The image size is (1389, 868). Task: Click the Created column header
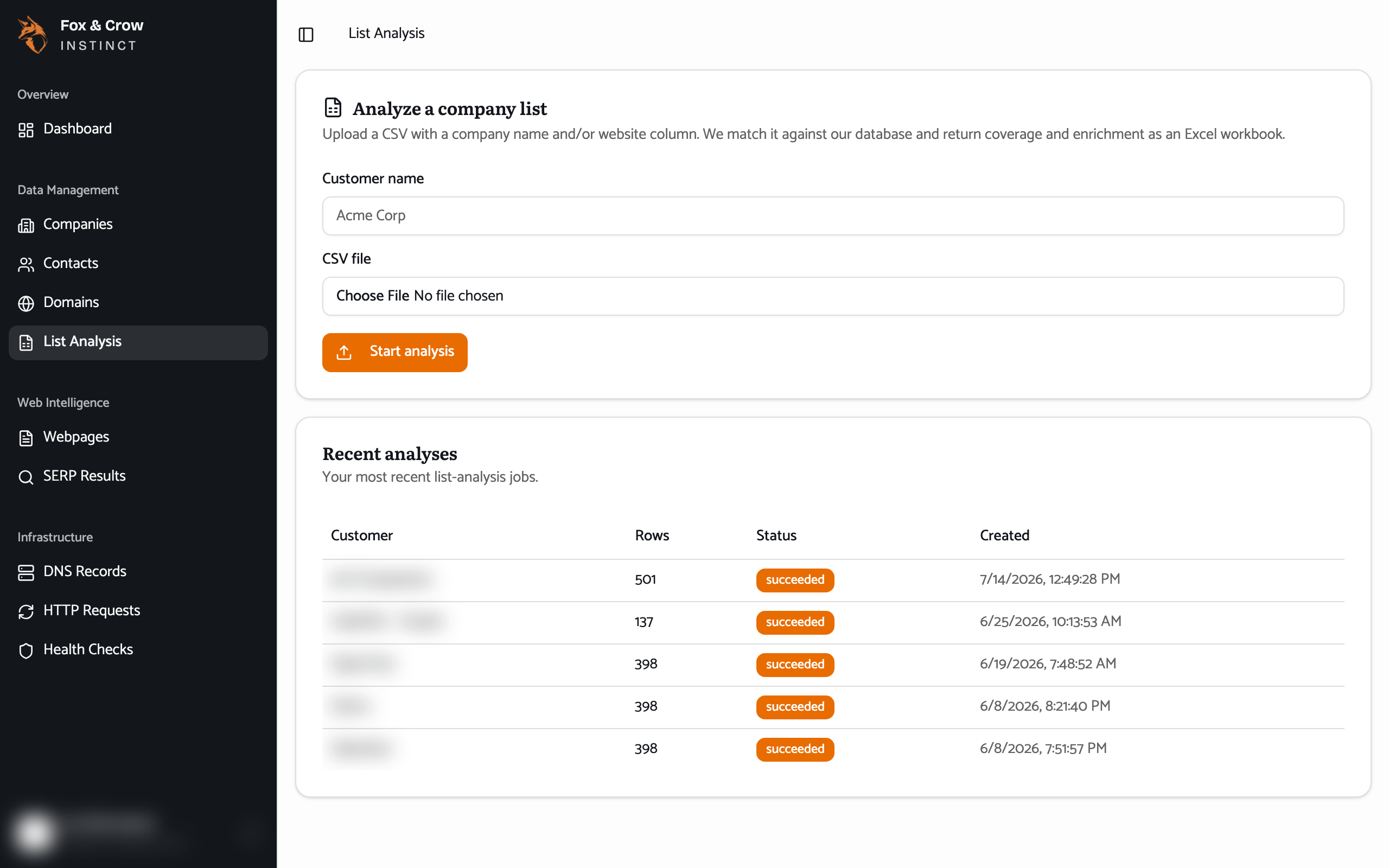pyautogui.click(x=1004, y=535)
